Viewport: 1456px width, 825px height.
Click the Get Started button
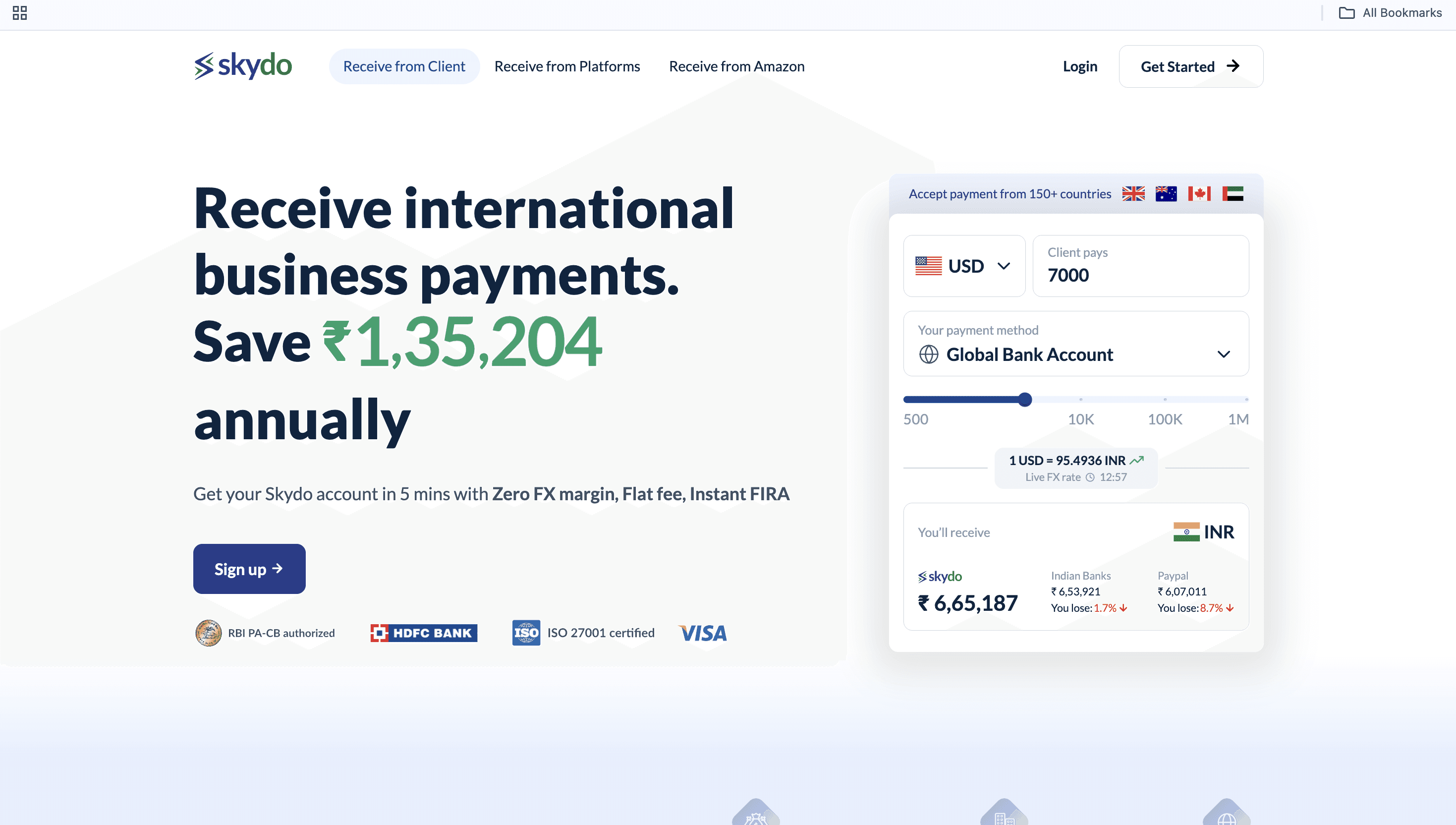(1191, 66)
